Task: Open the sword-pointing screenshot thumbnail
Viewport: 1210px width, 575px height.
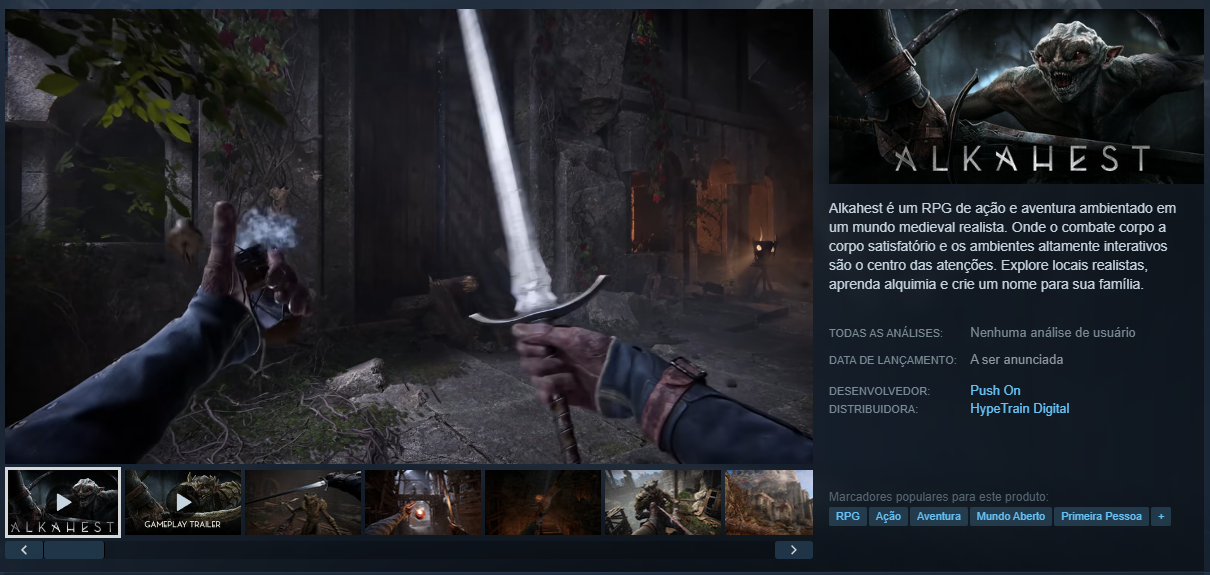Action: 303,502
